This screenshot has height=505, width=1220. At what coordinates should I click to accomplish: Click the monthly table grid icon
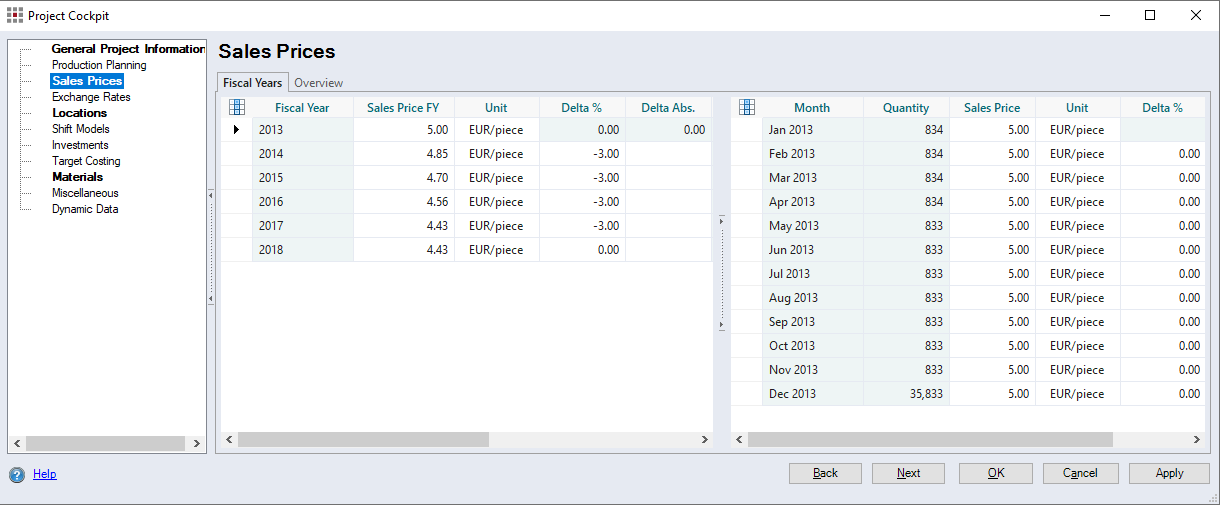click(x=746, y=107)
